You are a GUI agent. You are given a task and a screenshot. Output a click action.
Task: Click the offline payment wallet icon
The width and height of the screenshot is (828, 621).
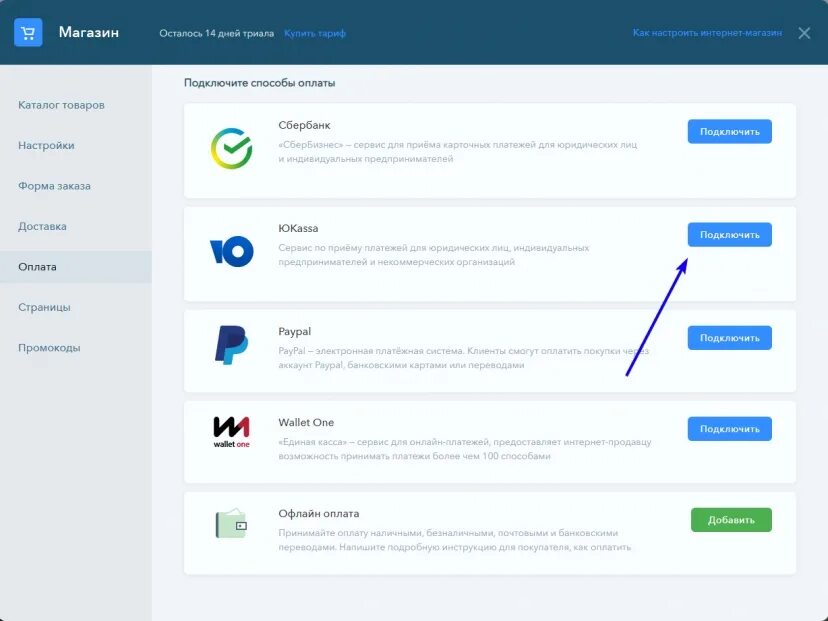click(x=231, y=523)
